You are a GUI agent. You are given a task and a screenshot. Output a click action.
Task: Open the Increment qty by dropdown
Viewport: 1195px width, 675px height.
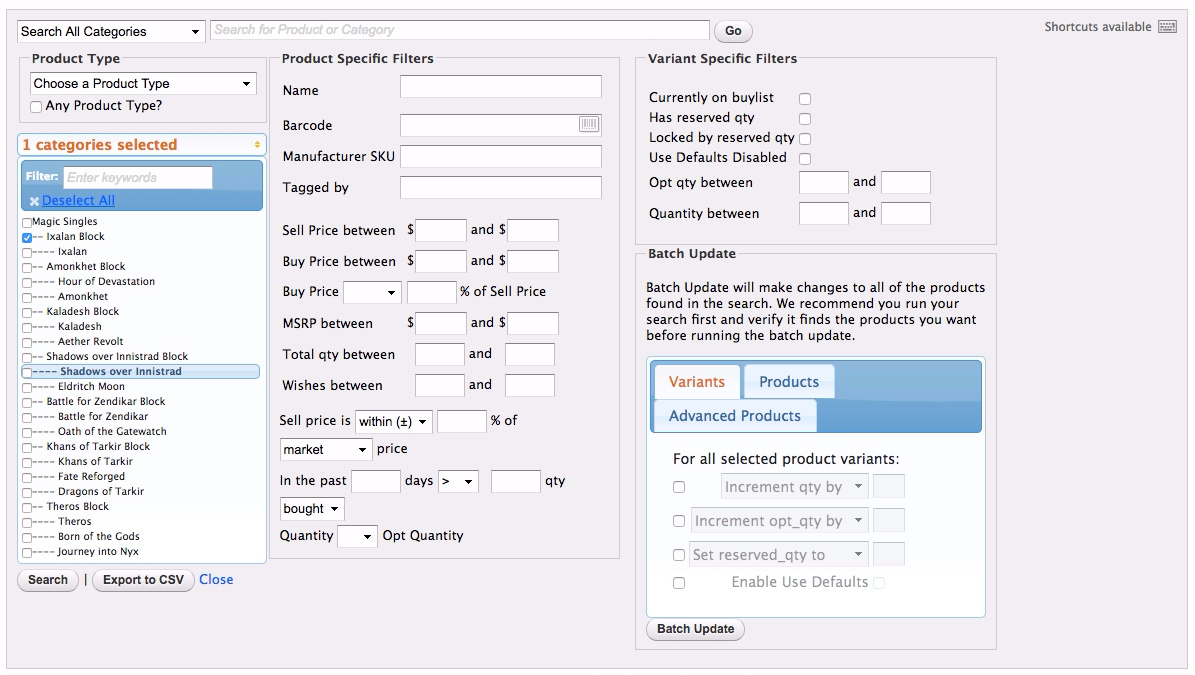[794, 486]
